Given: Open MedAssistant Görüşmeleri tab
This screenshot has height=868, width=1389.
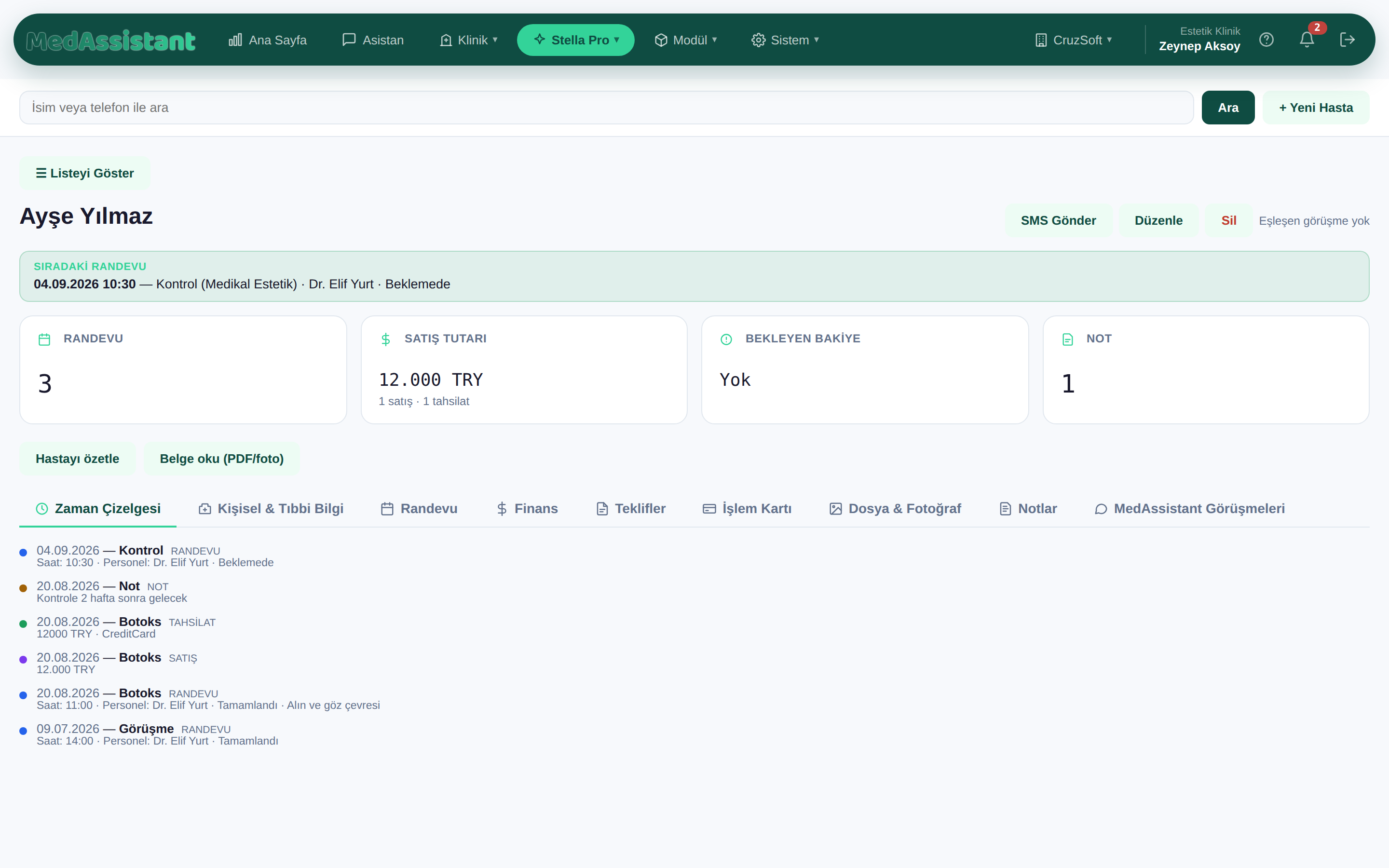Looking at the screenshot, I should click(1190, 509).
